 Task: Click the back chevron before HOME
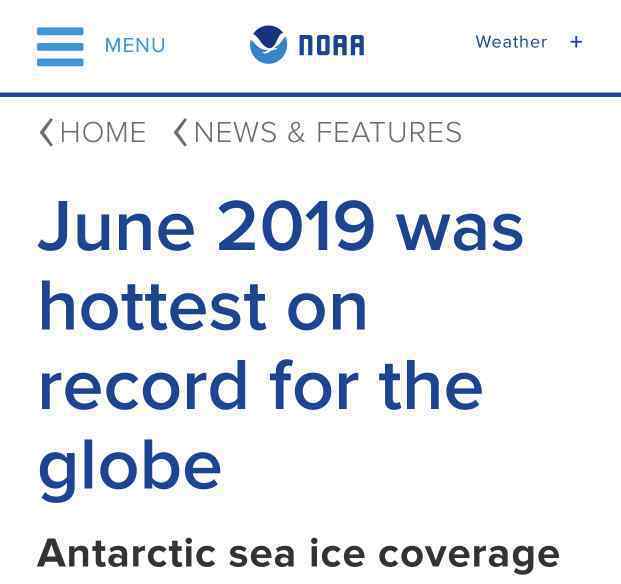tap(47, 132)
